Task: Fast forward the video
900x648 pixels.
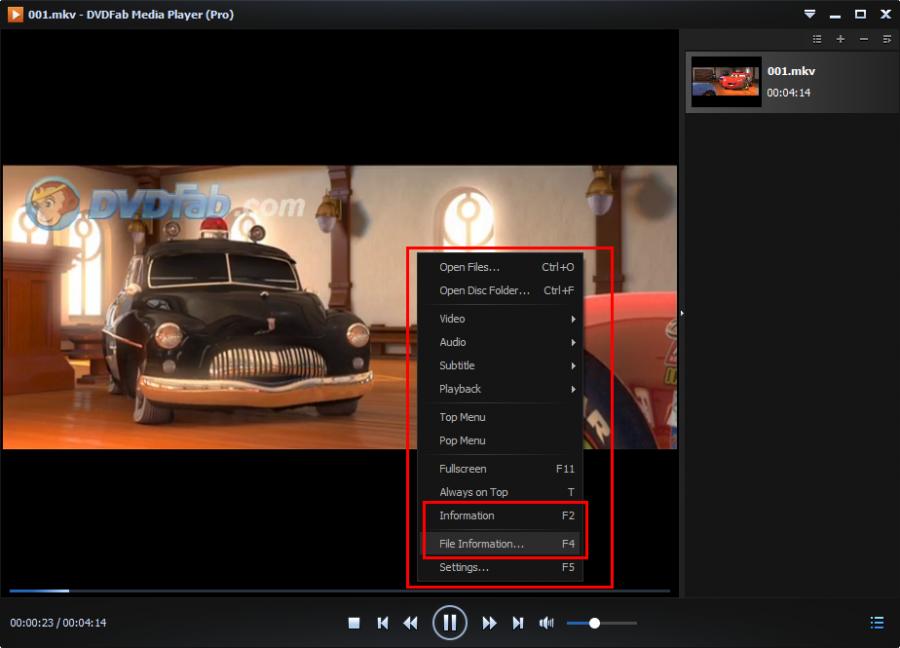Action: 489,623
